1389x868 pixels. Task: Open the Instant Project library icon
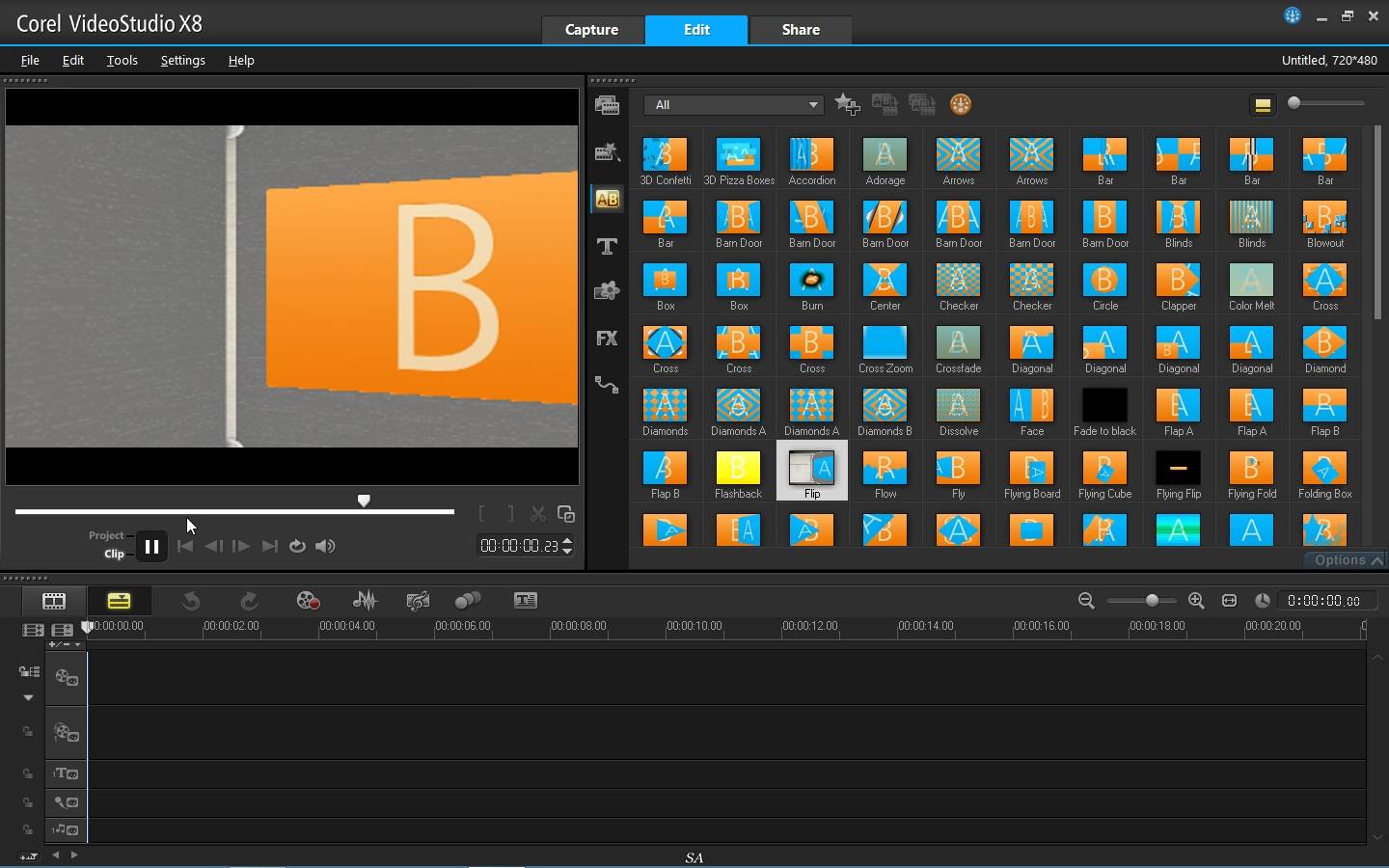pos(607,151)
